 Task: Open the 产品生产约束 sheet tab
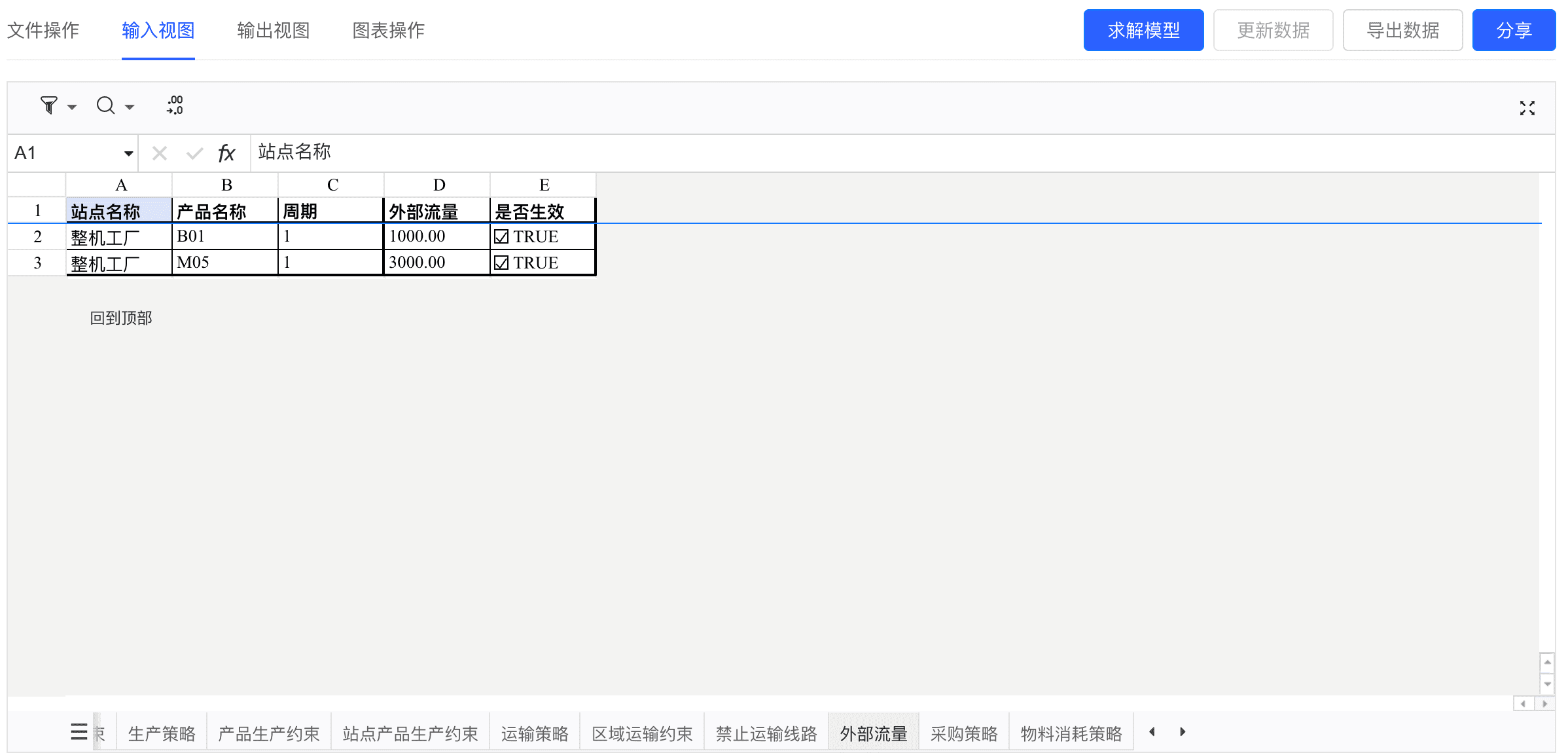point(269,733)
